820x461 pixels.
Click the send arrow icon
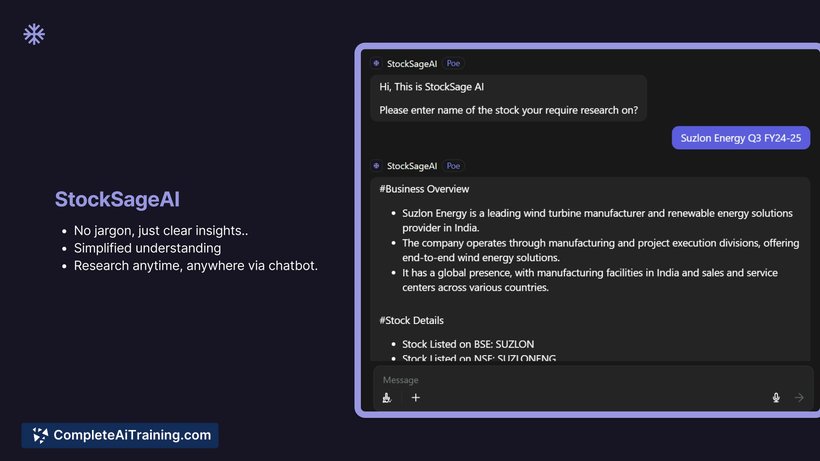(x=799, y=398)
